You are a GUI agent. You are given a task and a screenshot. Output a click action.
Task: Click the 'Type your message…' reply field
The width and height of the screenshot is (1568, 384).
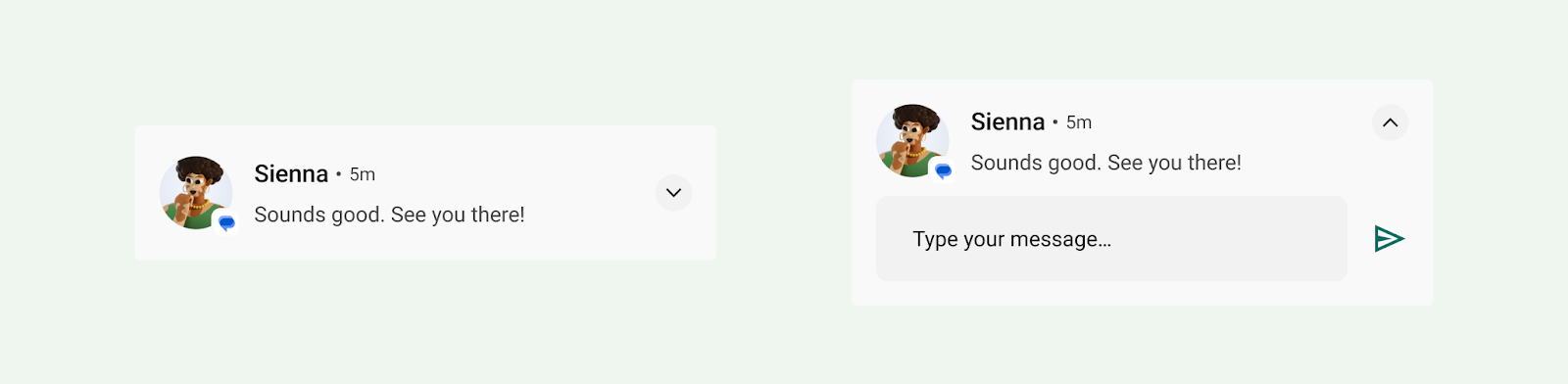[x=1111, y=239]
